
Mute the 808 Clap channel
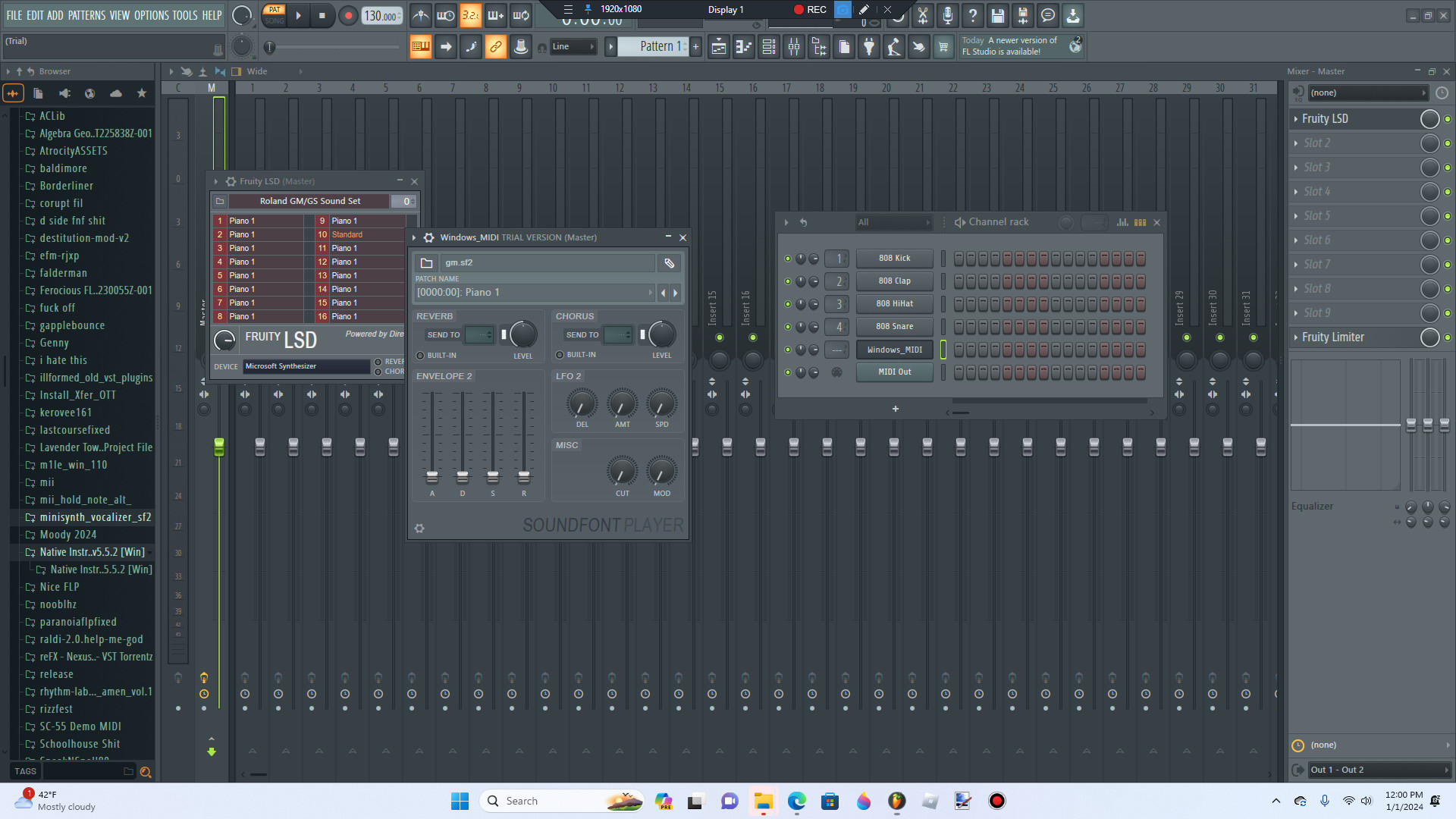(x=789, y=281)
